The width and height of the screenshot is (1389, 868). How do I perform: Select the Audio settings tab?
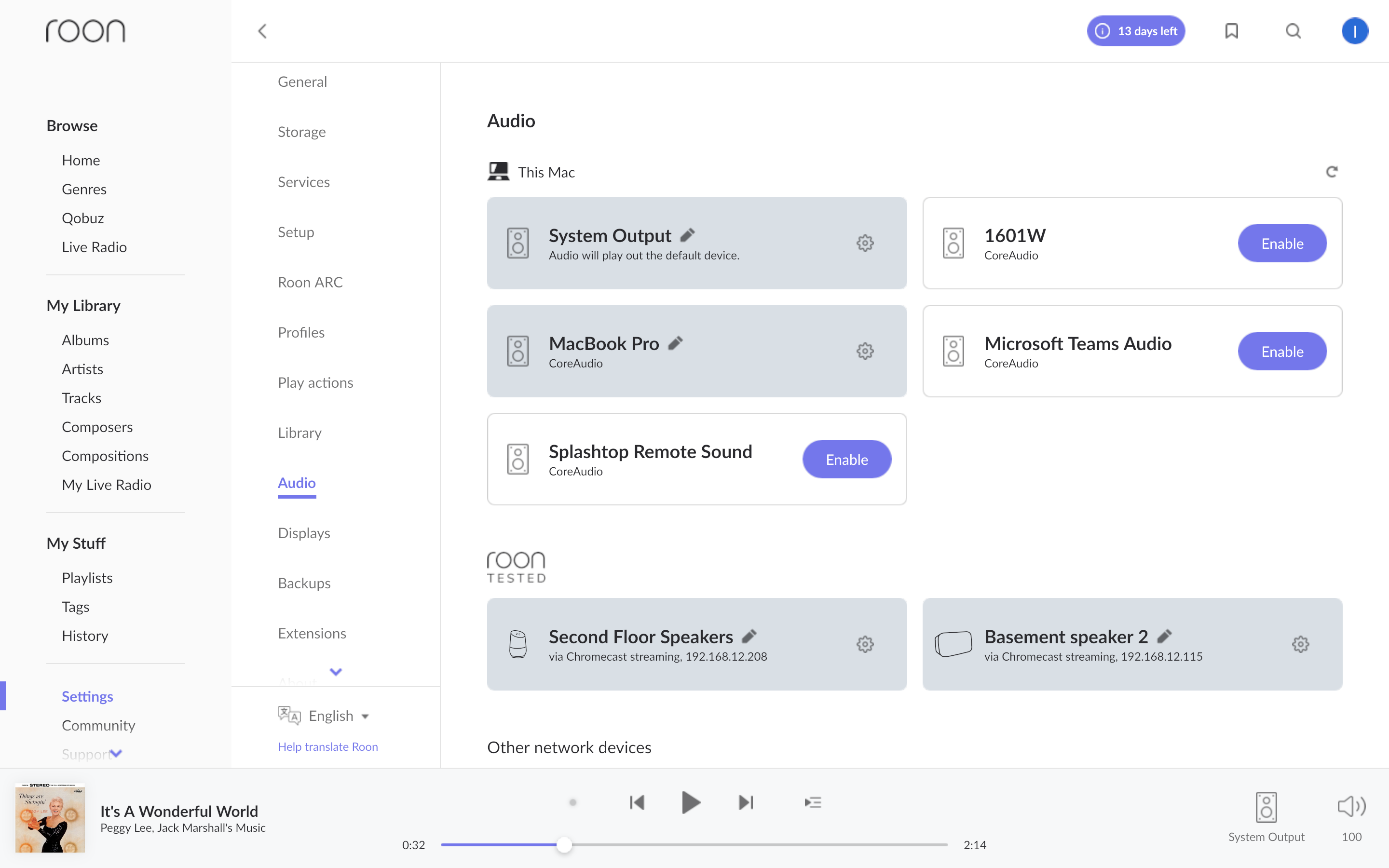point(297,483)
